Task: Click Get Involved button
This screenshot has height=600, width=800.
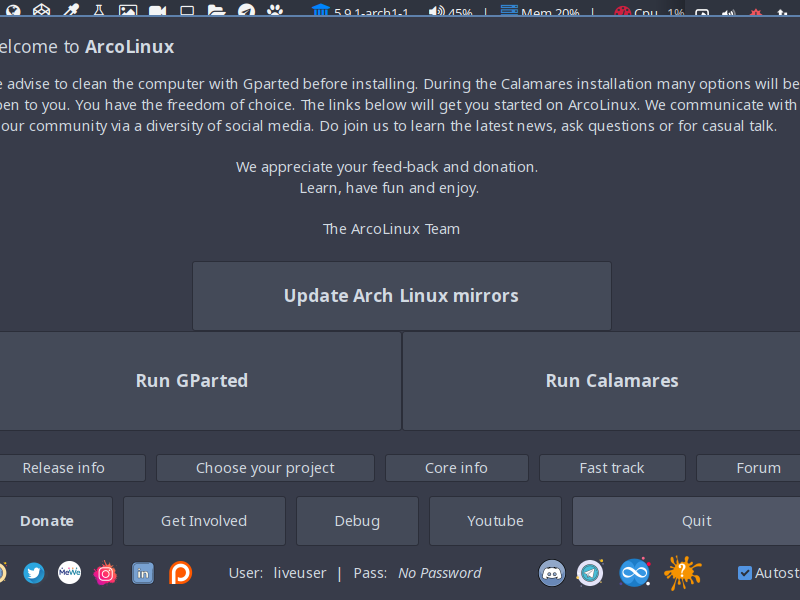Action: coord(204,521)
